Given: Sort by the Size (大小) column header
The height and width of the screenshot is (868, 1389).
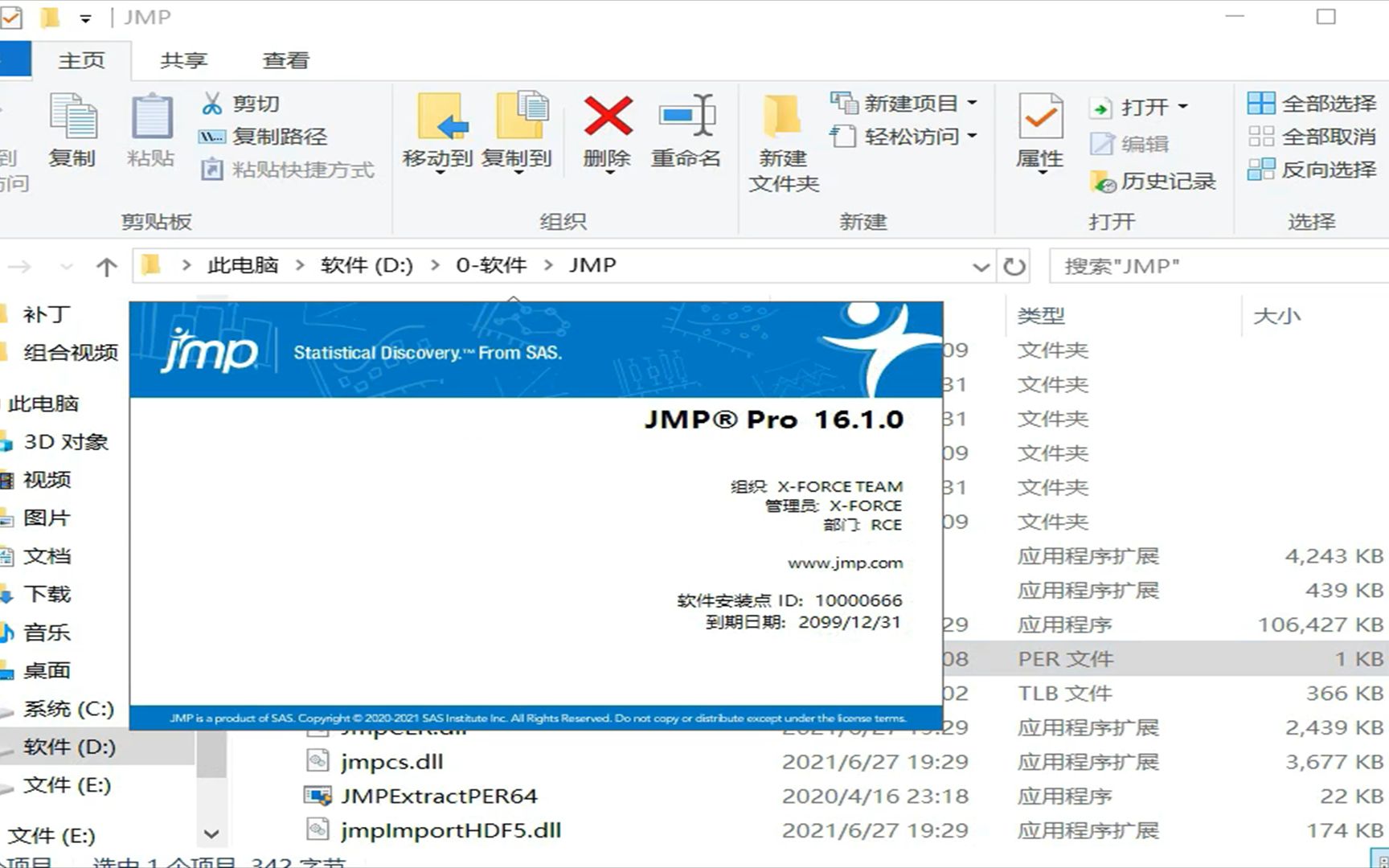Looking at the screenshot, I should [1276, 316].
